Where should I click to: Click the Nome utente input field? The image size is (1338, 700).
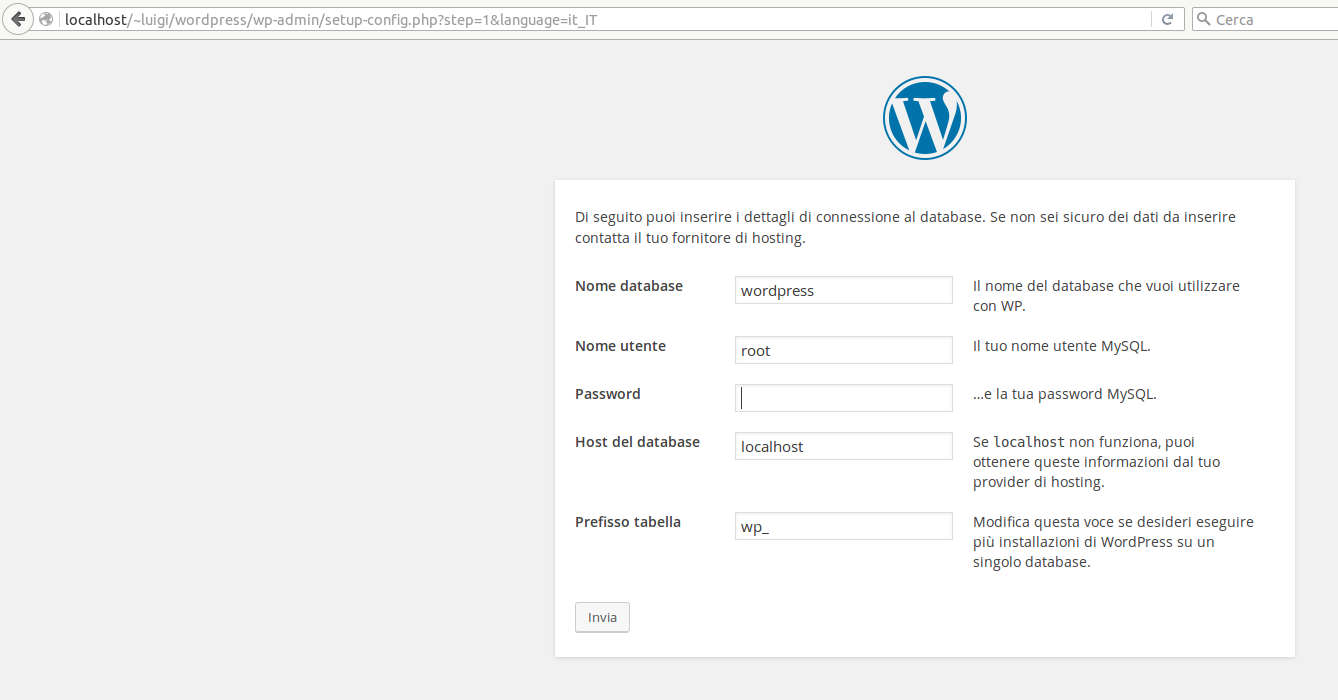pos(844,350)
